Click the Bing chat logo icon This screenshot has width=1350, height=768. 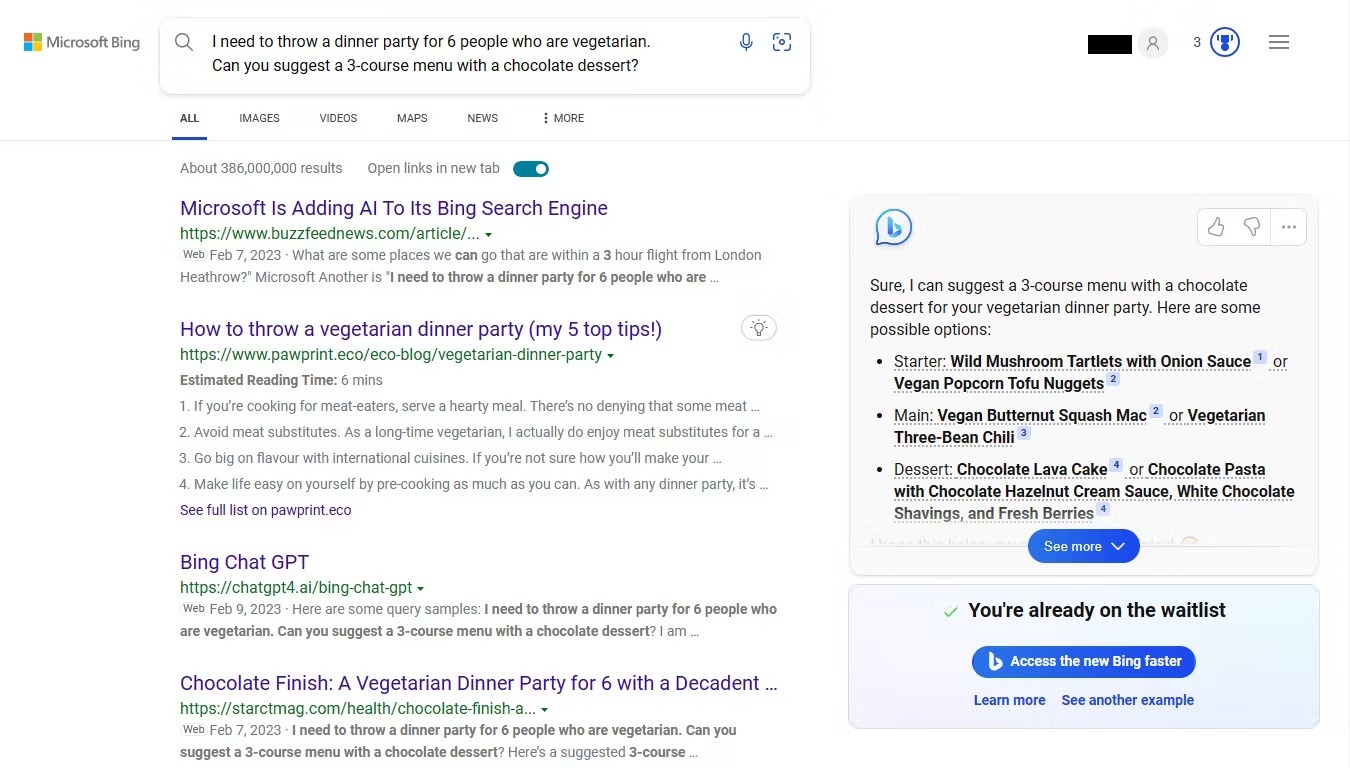click(893, 227)
